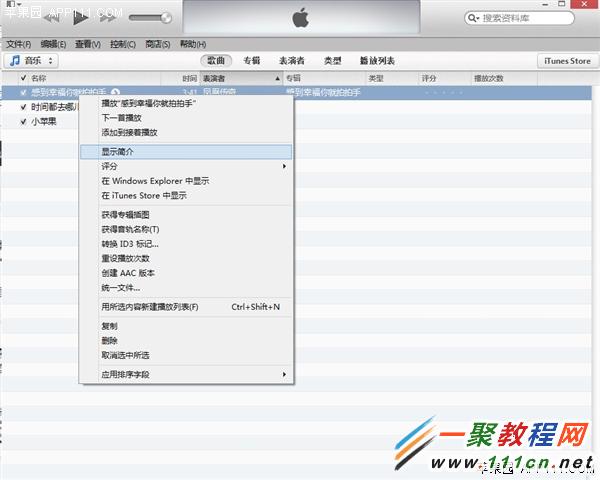
Task: Select the 小苹果 song row
Action: coord(44,122)
